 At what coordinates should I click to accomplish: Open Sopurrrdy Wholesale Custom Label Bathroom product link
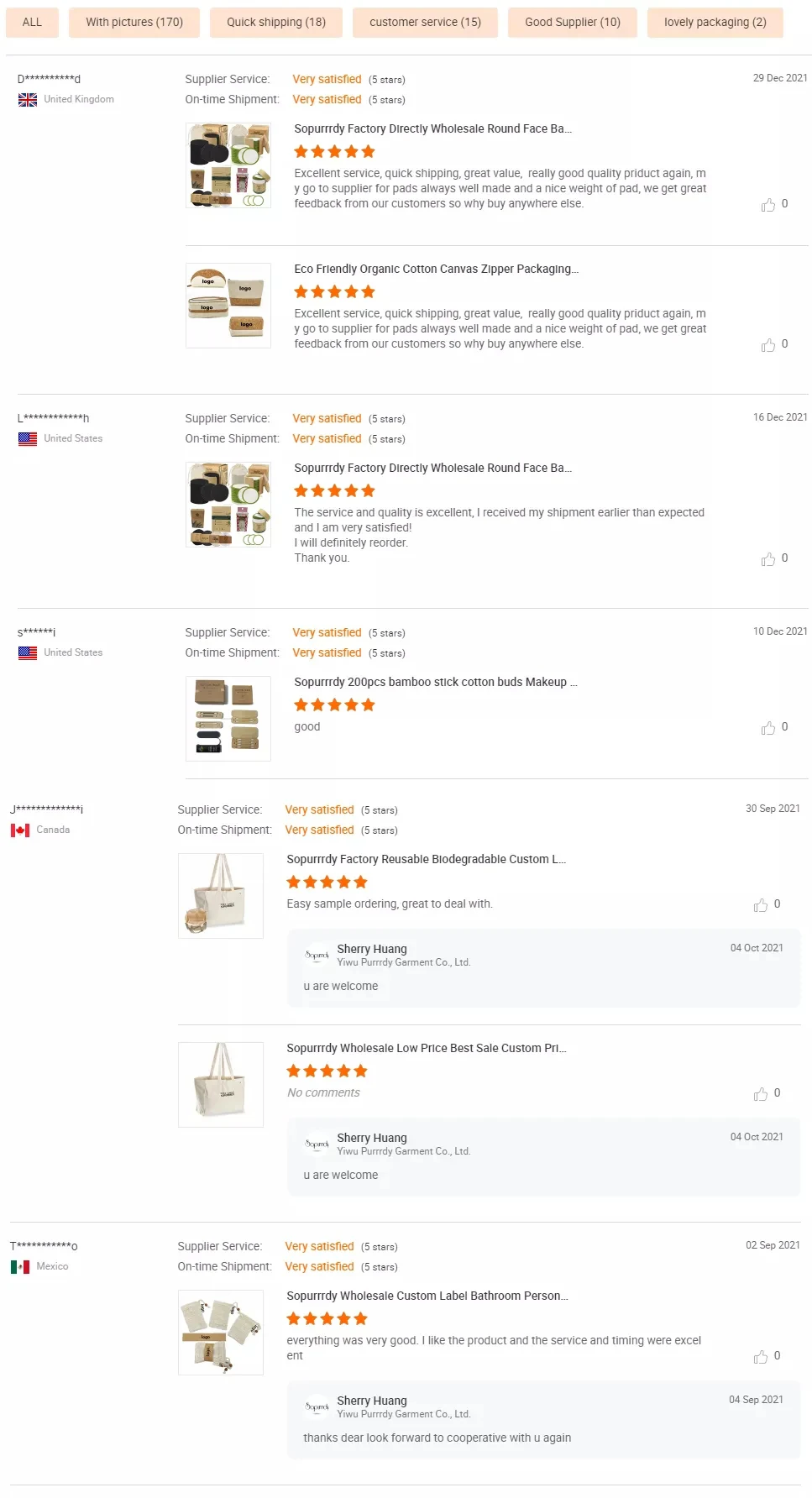[427, 1296]
